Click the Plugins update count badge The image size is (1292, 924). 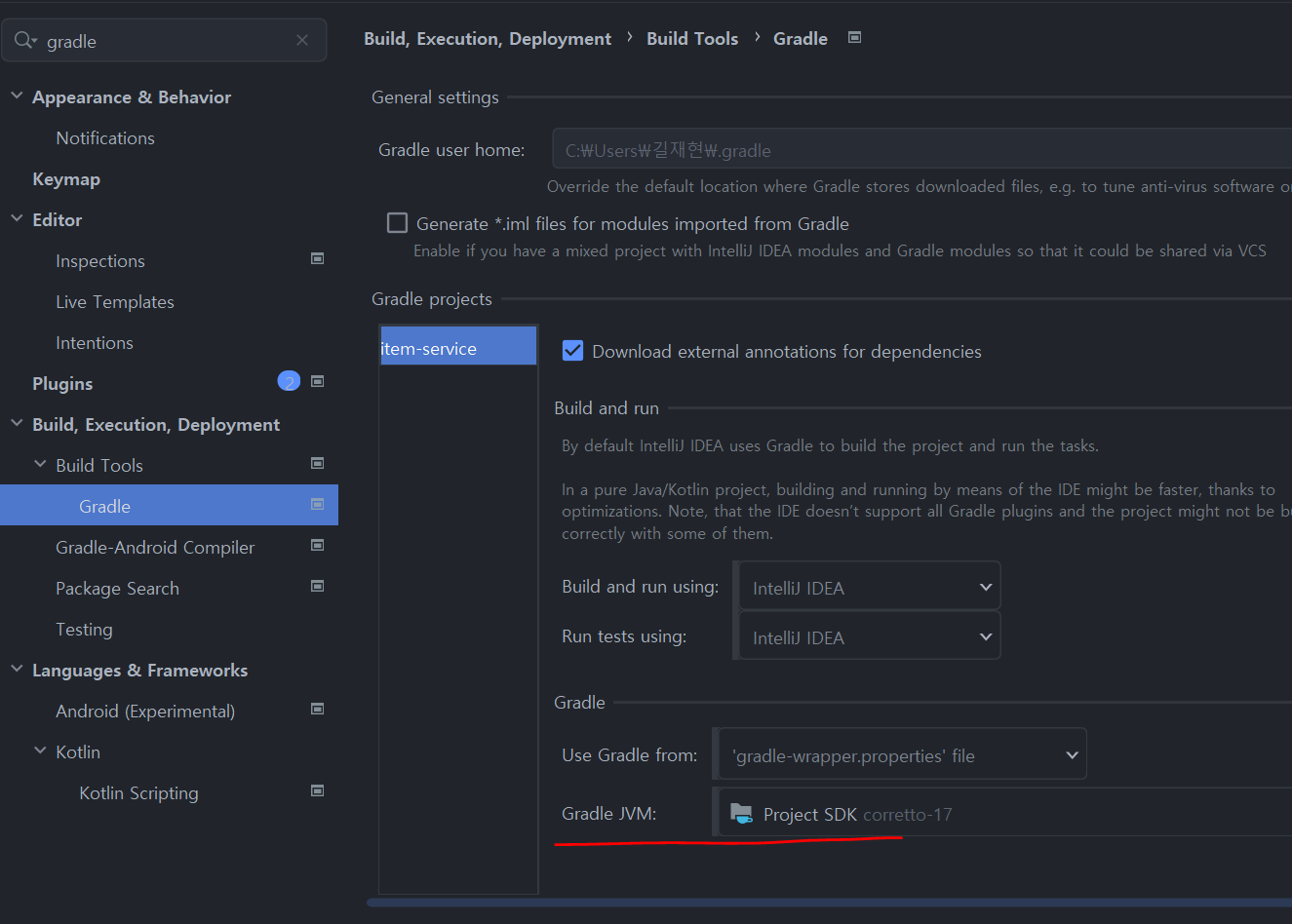(289, 382)
